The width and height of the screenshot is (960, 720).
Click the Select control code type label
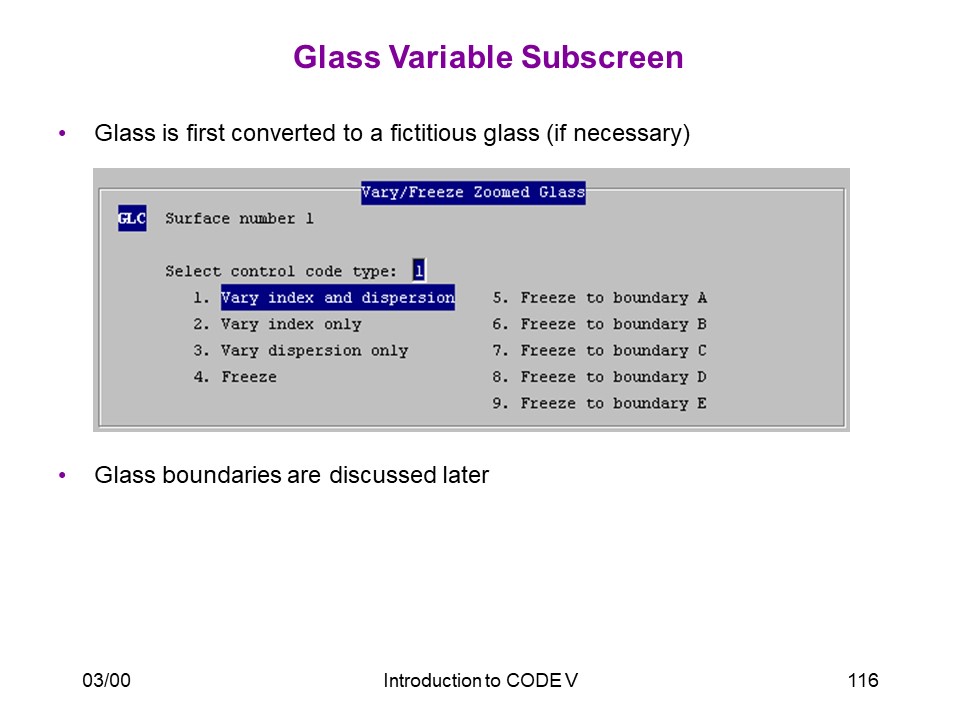(281, 271)
